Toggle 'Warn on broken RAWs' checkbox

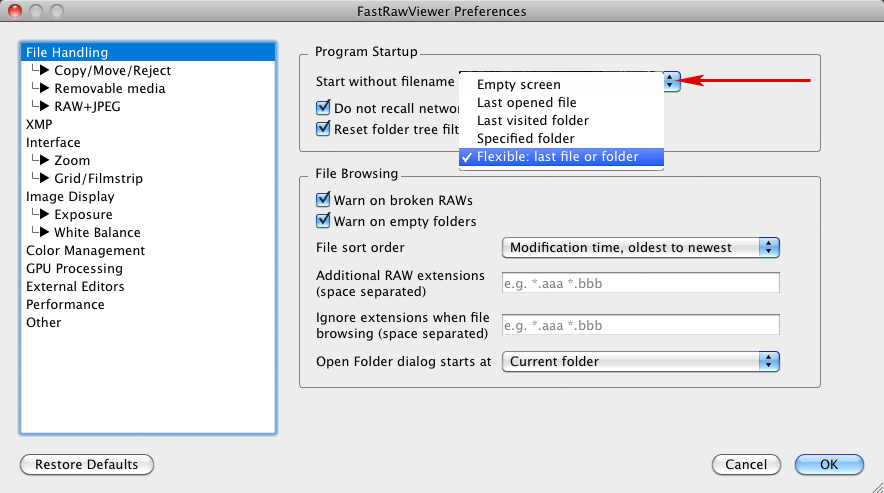(323, 200)
